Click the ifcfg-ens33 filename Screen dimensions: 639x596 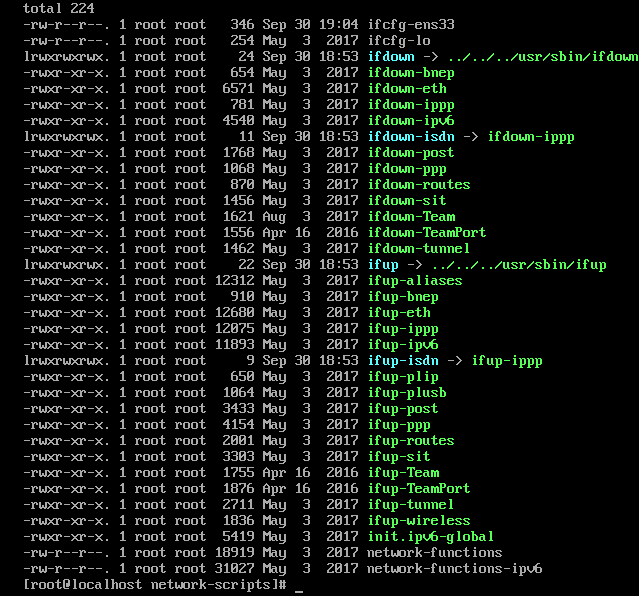click(x=411, y=25)
